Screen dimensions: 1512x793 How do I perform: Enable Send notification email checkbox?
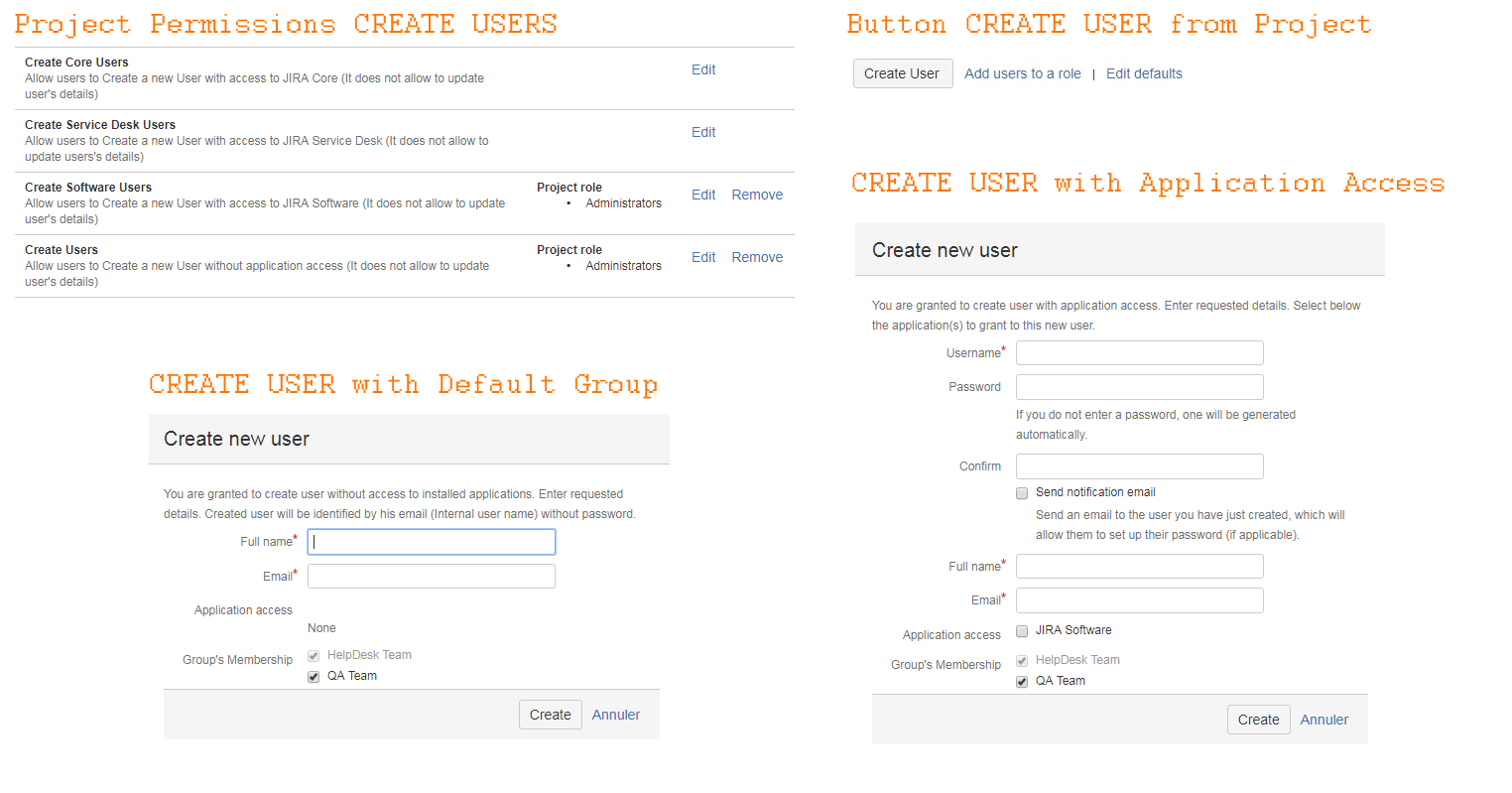pyautogui.click(x=1022, y=493)
